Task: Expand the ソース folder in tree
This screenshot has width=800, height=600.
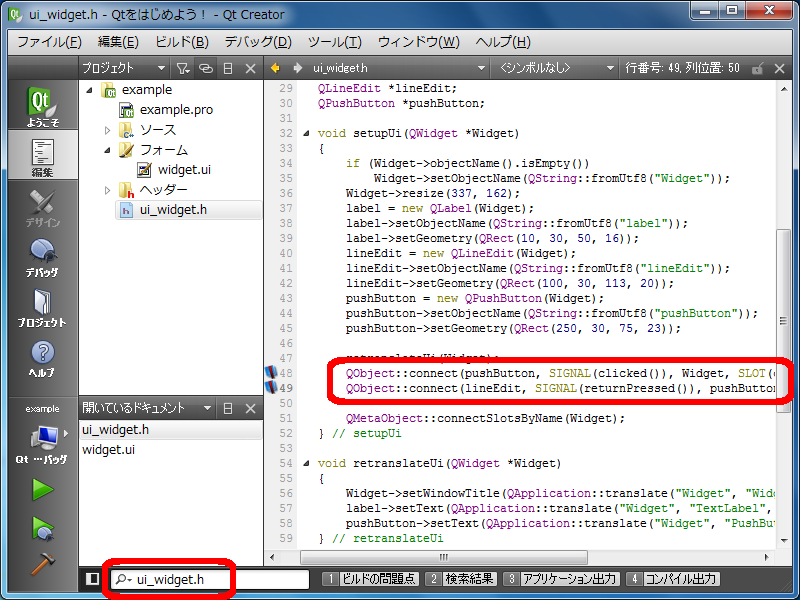Action: pos(108,130)
